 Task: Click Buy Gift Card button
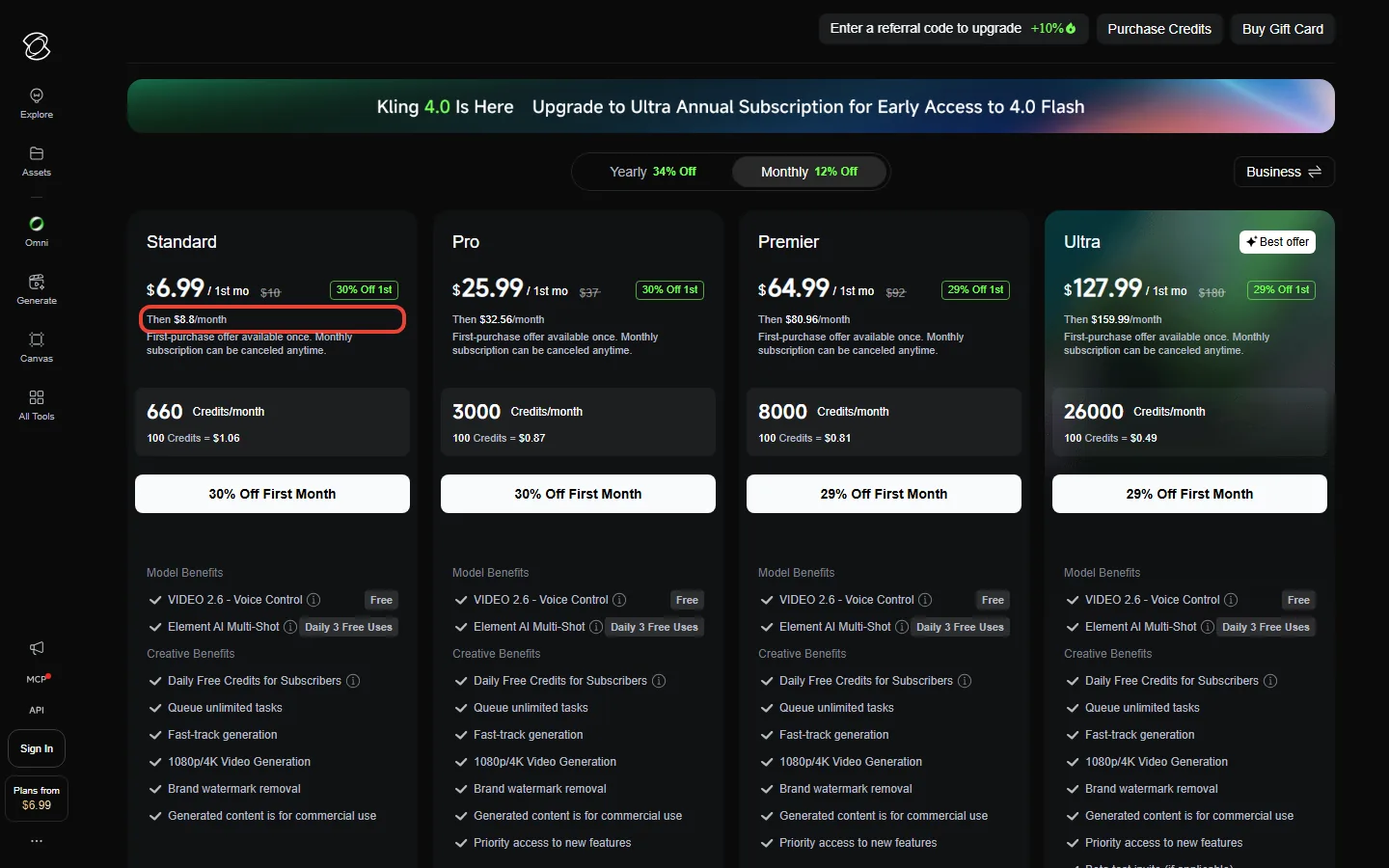click(1283, 29)
